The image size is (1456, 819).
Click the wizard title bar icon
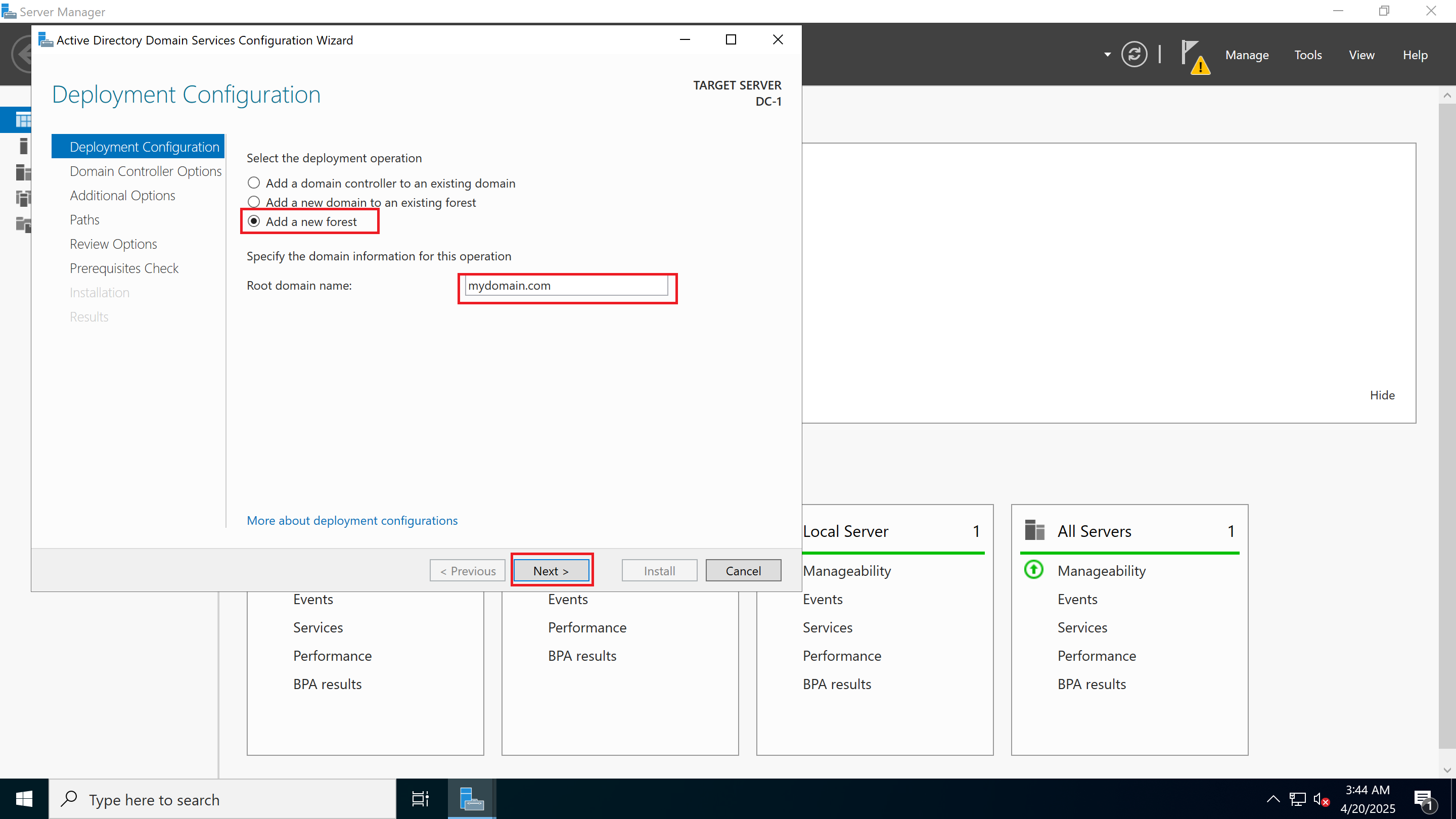click(x=45, y=39)
